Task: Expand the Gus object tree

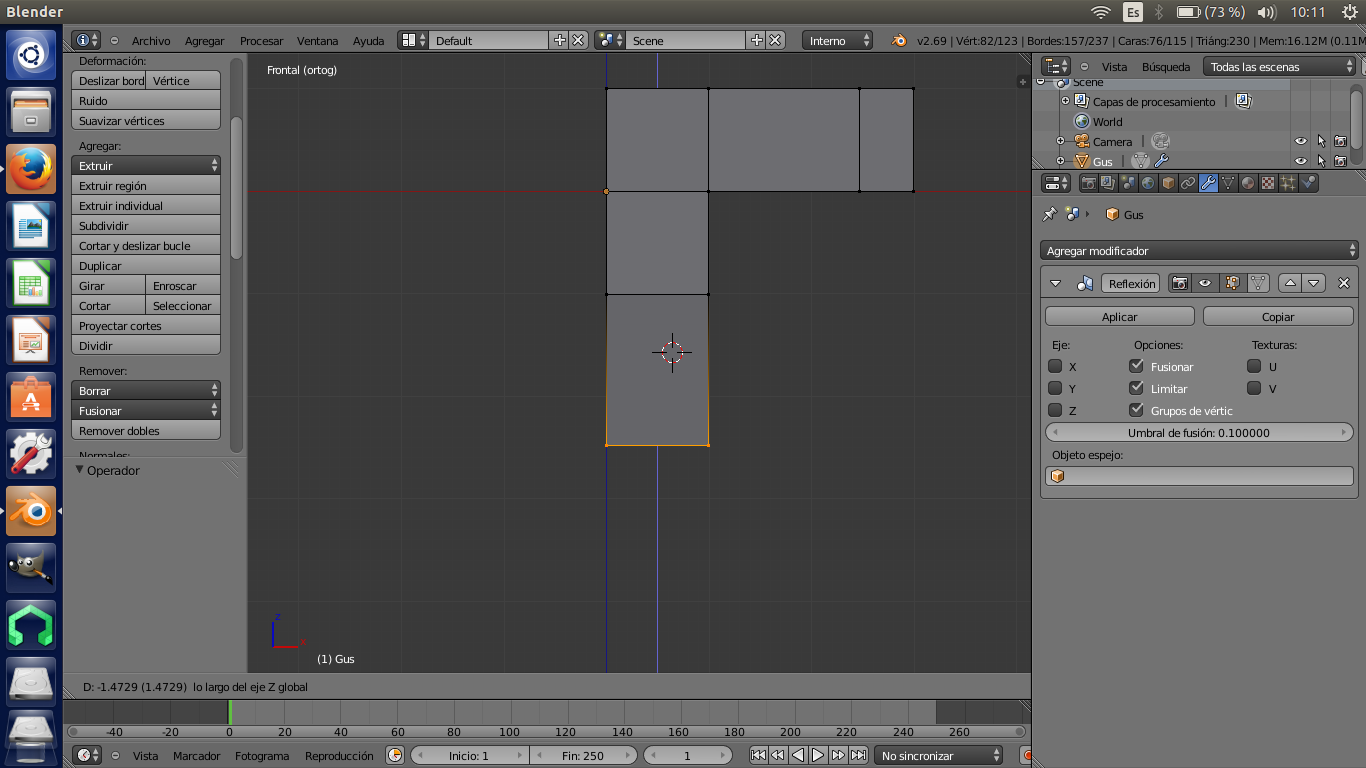Action: tap(1061, 161)
